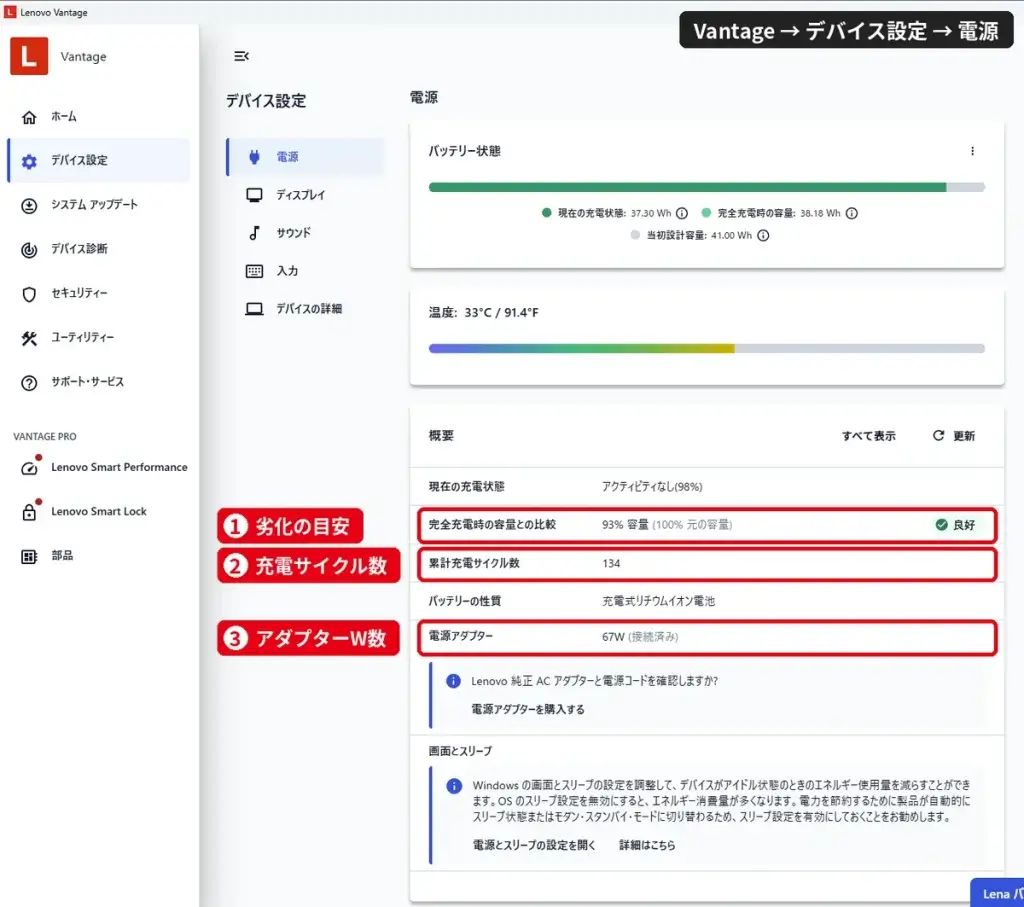Open サポート・サービス question mark icon
The width and height of the screenshot is (1024, 907).
click(x=29, y=383)
